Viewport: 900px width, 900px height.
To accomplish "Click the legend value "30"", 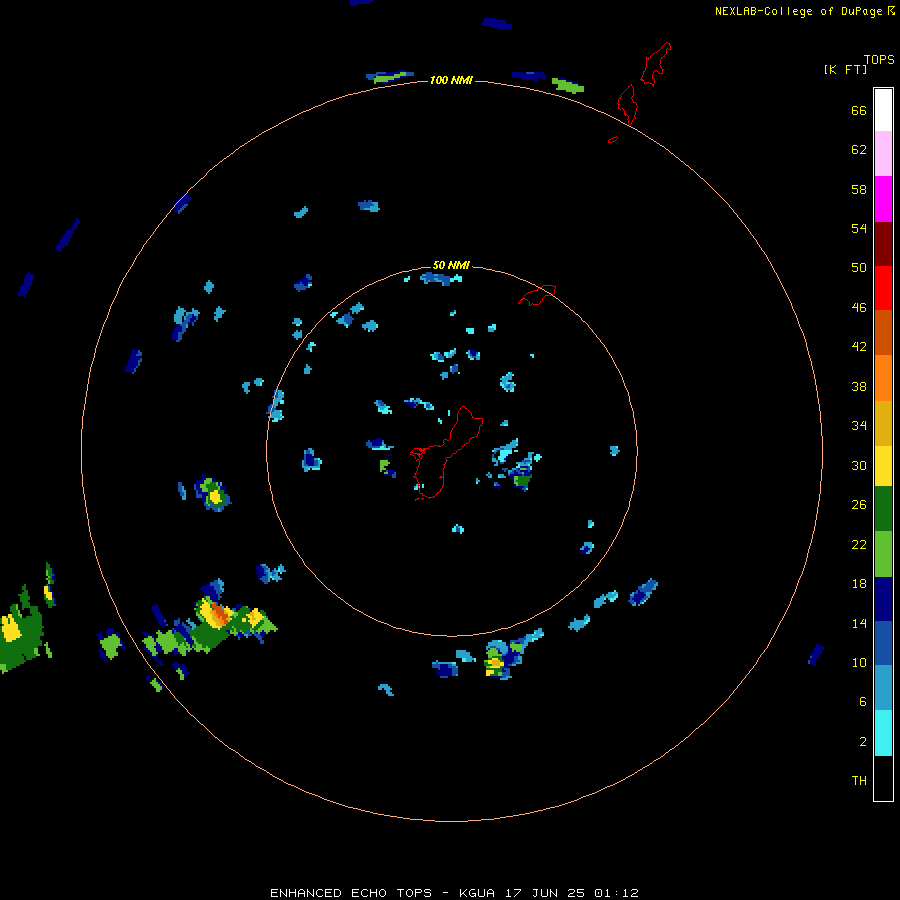I will click(x=859, y=465).
